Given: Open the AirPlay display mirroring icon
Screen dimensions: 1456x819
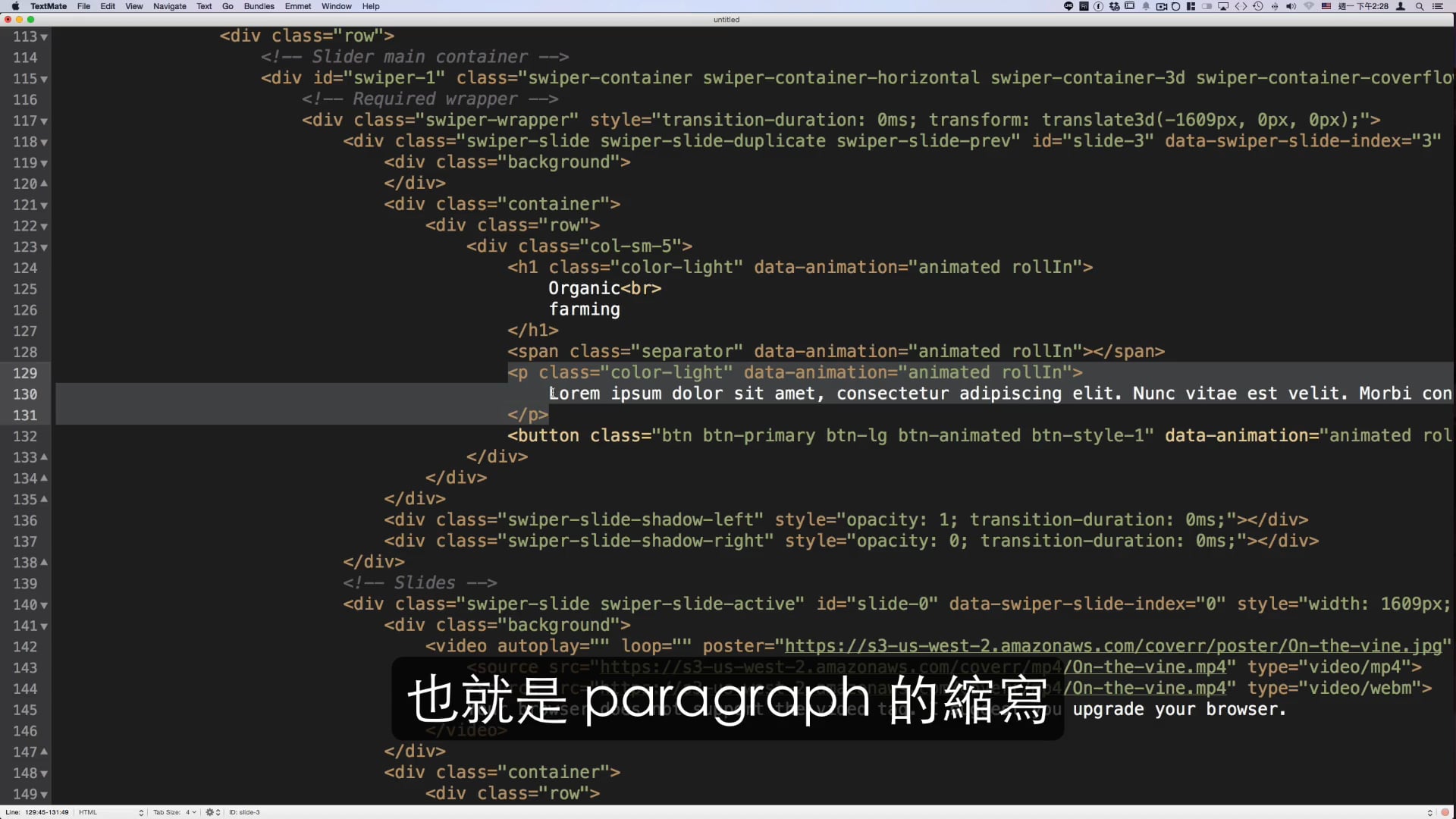Looking at the screenshot, I should (1223, 6).
